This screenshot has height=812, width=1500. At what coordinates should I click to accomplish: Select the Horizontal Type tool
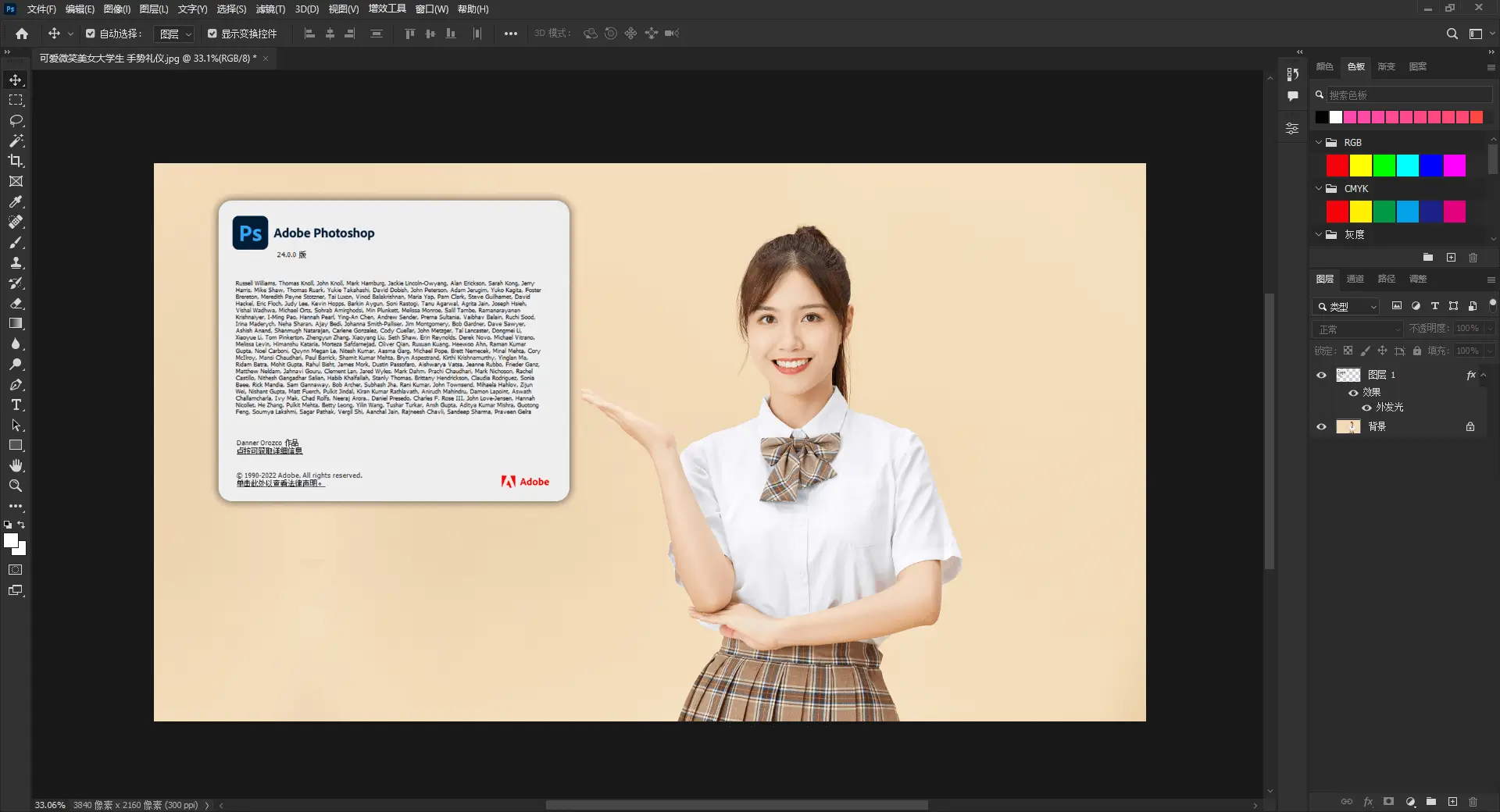[16, 404]
